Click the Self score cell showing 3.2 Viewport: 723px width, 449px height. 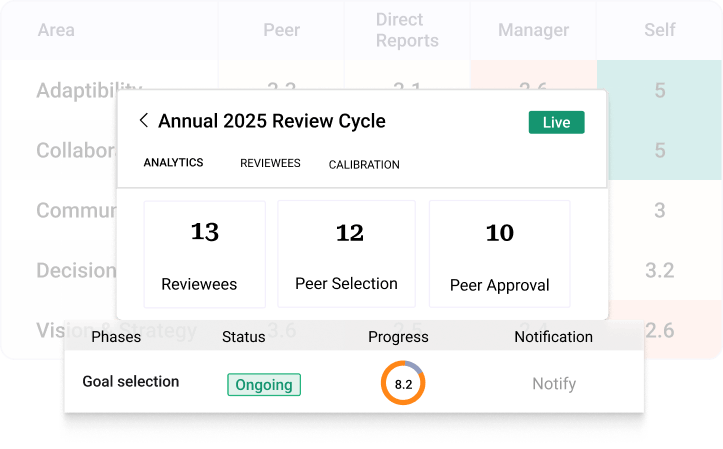pos(659,270)
